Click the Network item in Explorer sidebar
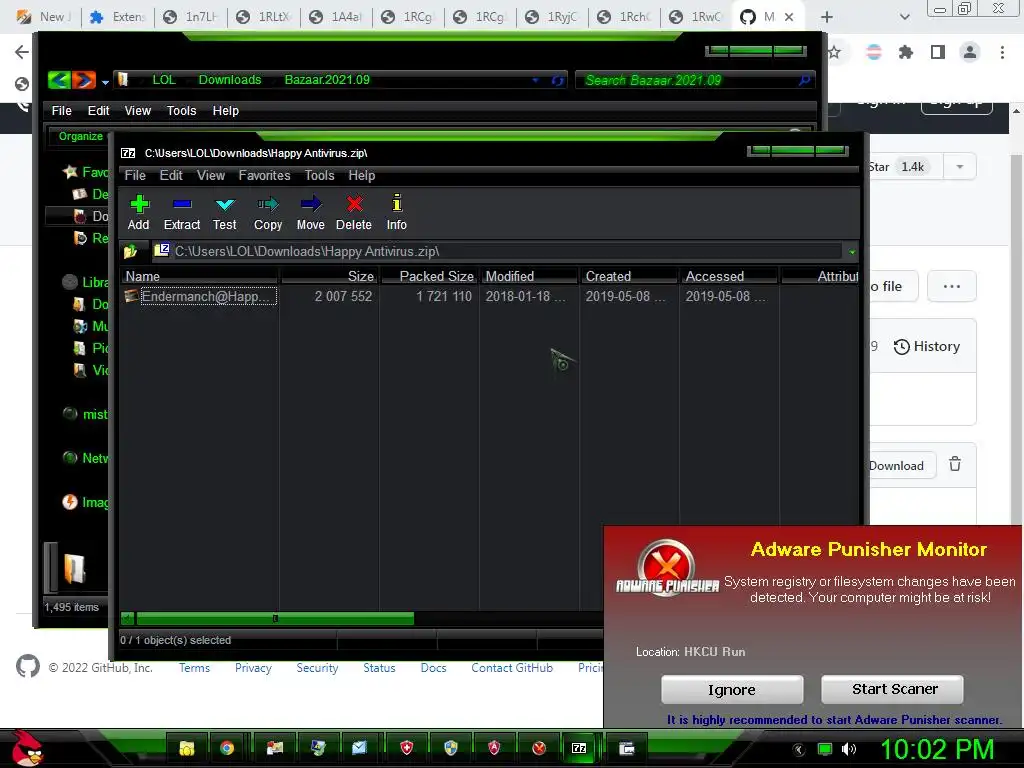 (x=86, y=458)
